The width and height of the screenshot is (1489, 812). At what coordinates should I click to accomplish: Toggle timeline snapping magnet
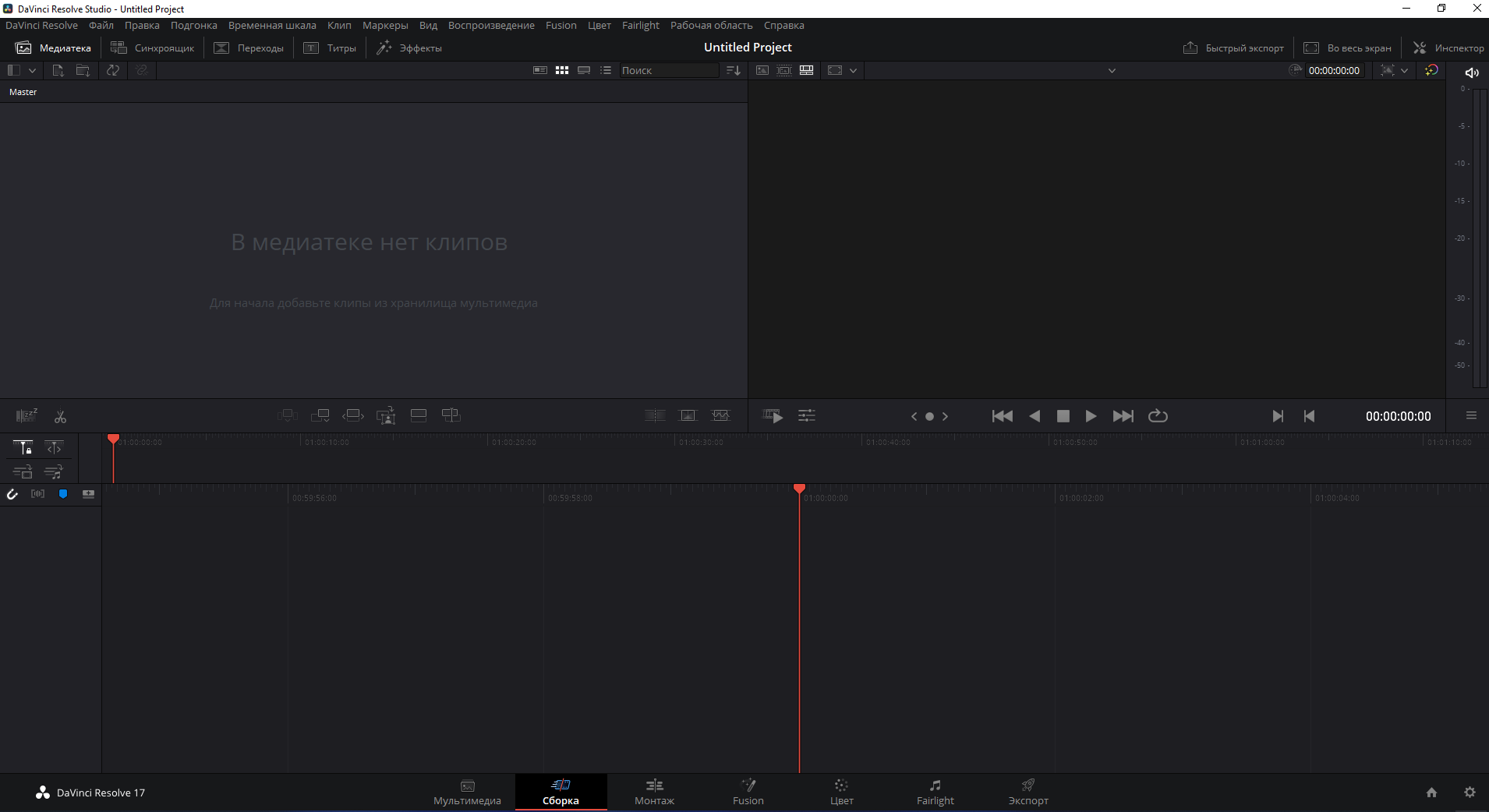(x=12, y=494)
